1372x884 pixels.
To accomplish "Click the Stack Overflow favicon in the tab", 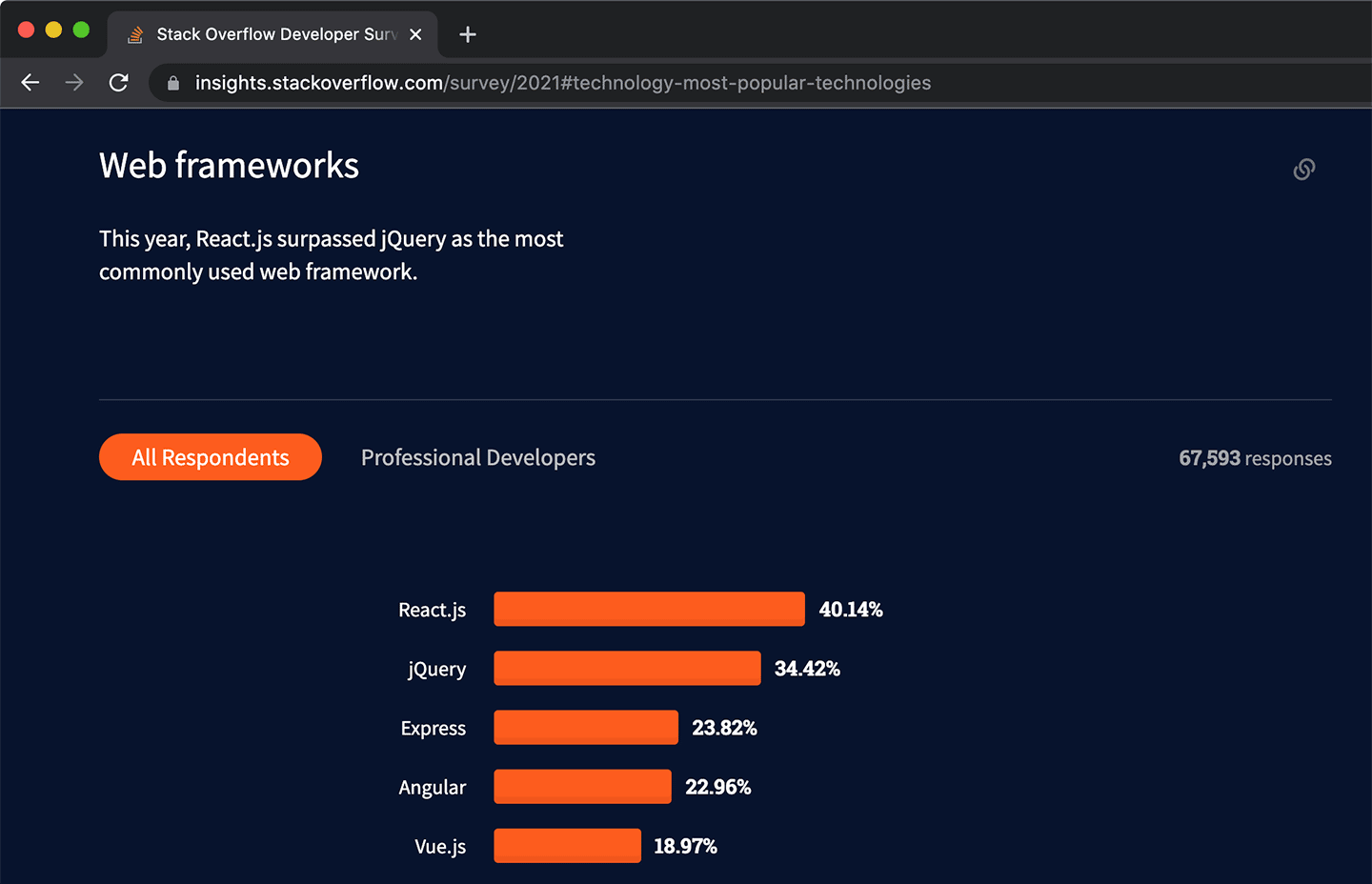I will click(135, 34).
